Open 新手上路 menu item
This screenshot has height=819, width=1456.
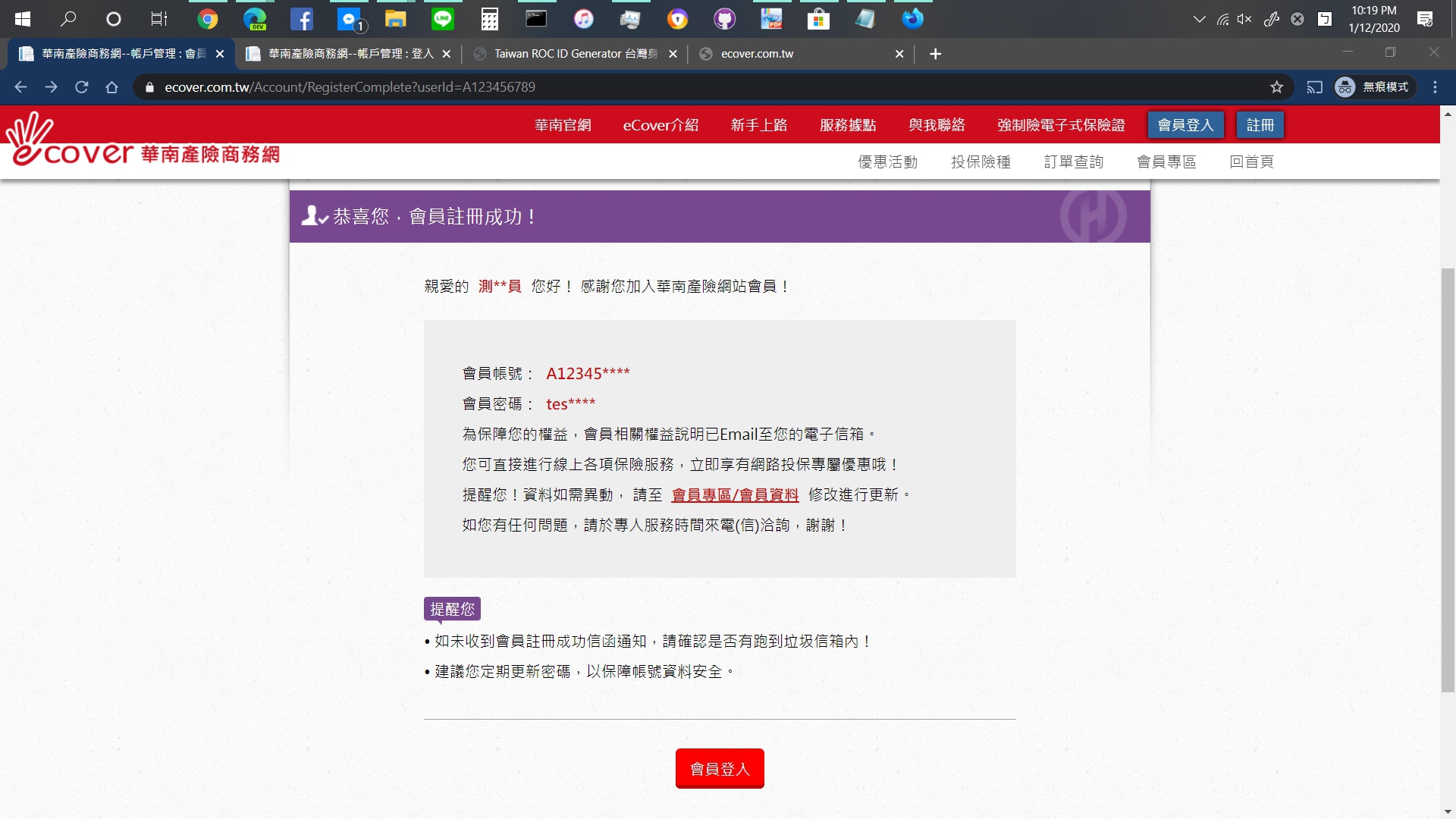759,125
